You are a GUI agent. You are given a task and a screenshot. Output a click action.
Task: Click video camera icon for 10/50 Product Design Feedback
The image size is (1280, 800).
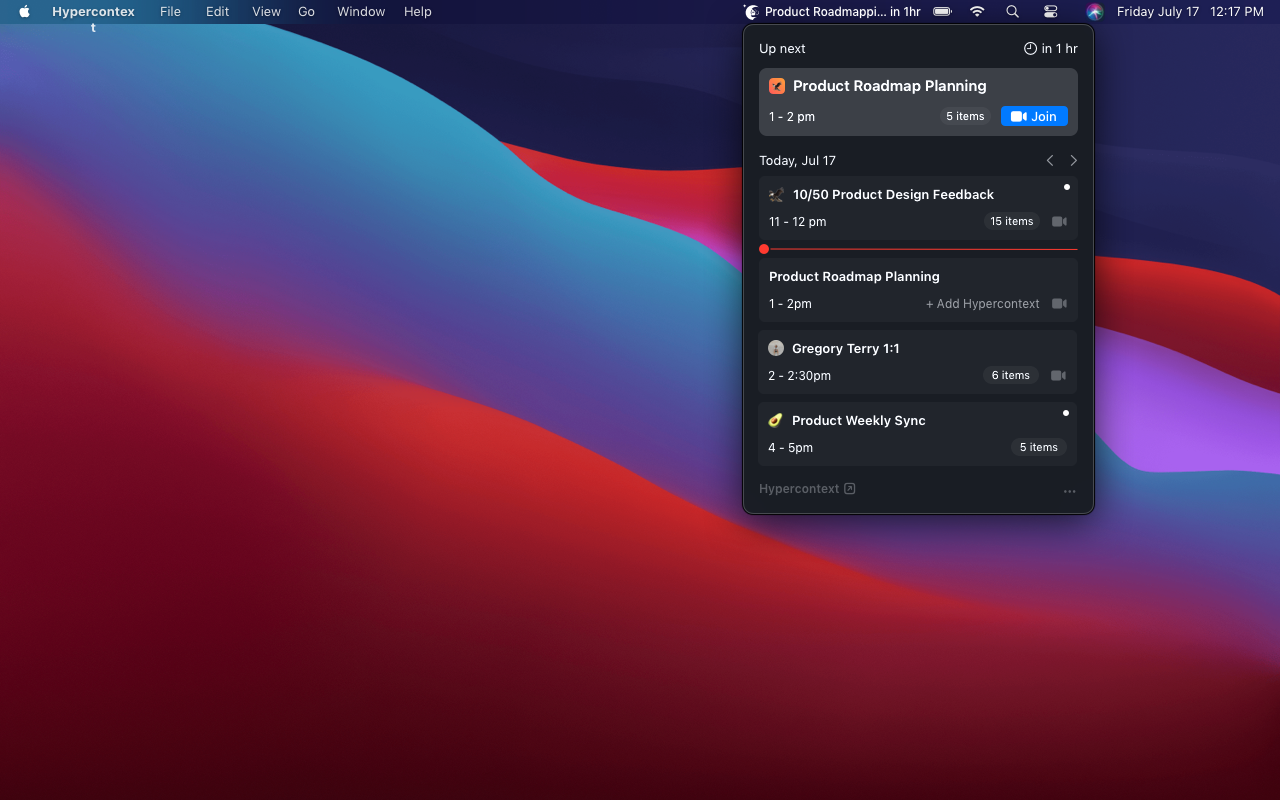click(x=1059, y=222)
